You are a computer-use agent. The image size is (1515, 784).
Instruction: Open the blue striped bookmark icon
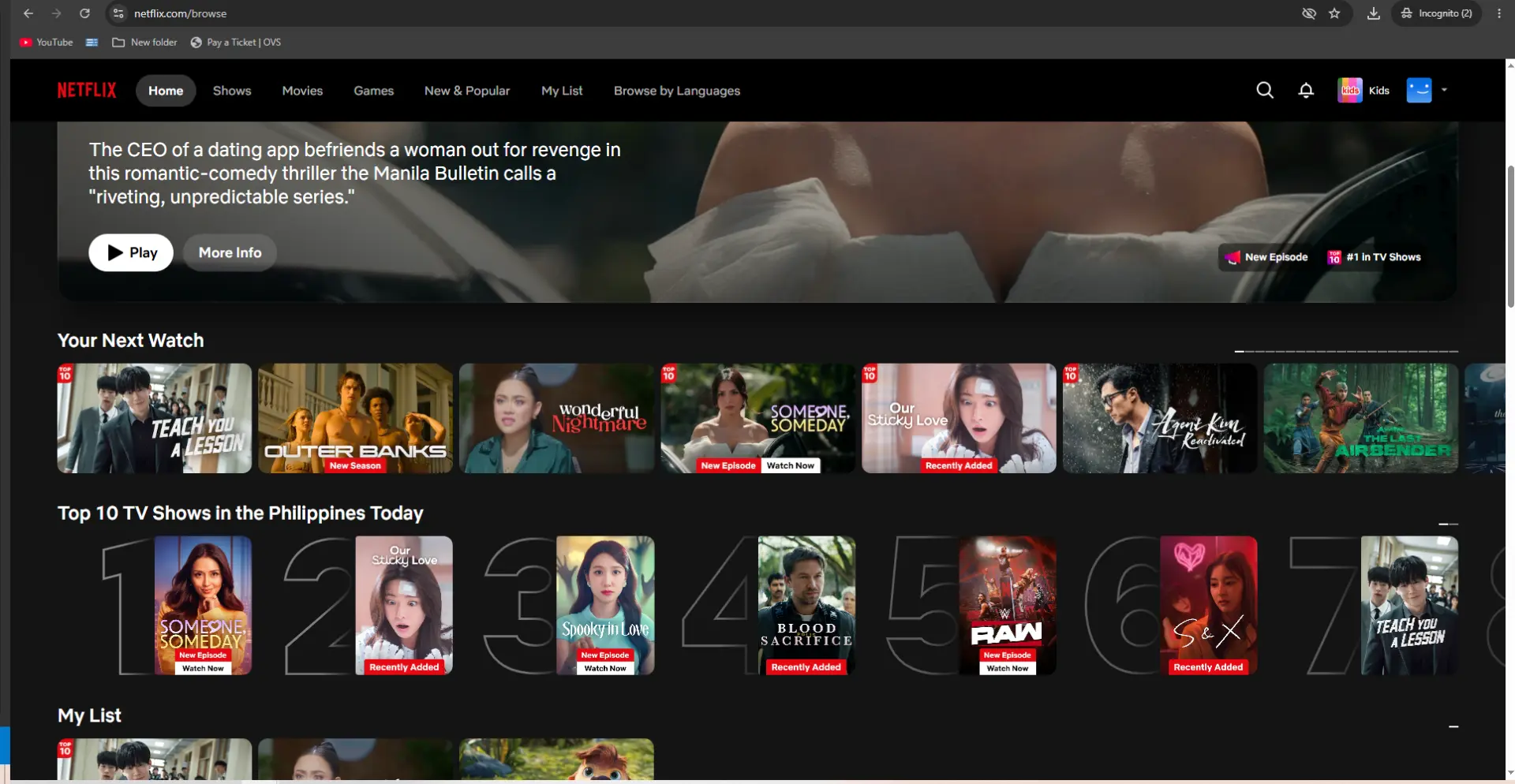pos(92,43)
